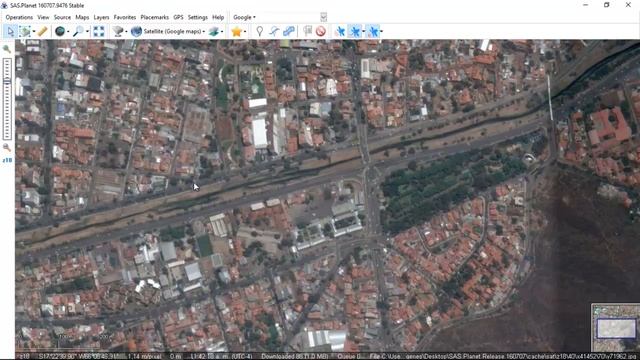Click the first GPS satellite icon
Image resolution: width=640 pixels, height=360 pixels.
point(340,31)
